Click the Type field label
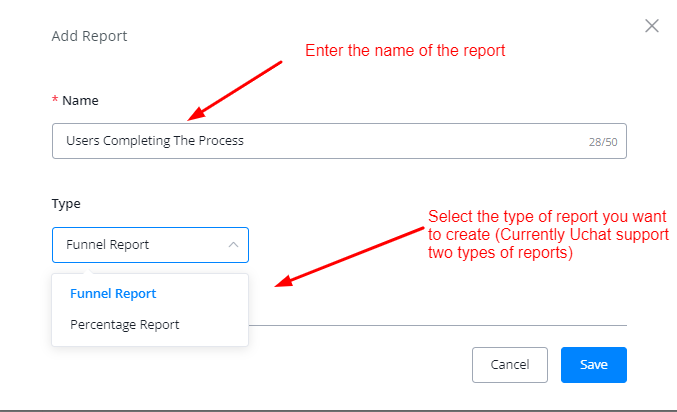This screenshot has height=412, width=677. coord(66,203)
